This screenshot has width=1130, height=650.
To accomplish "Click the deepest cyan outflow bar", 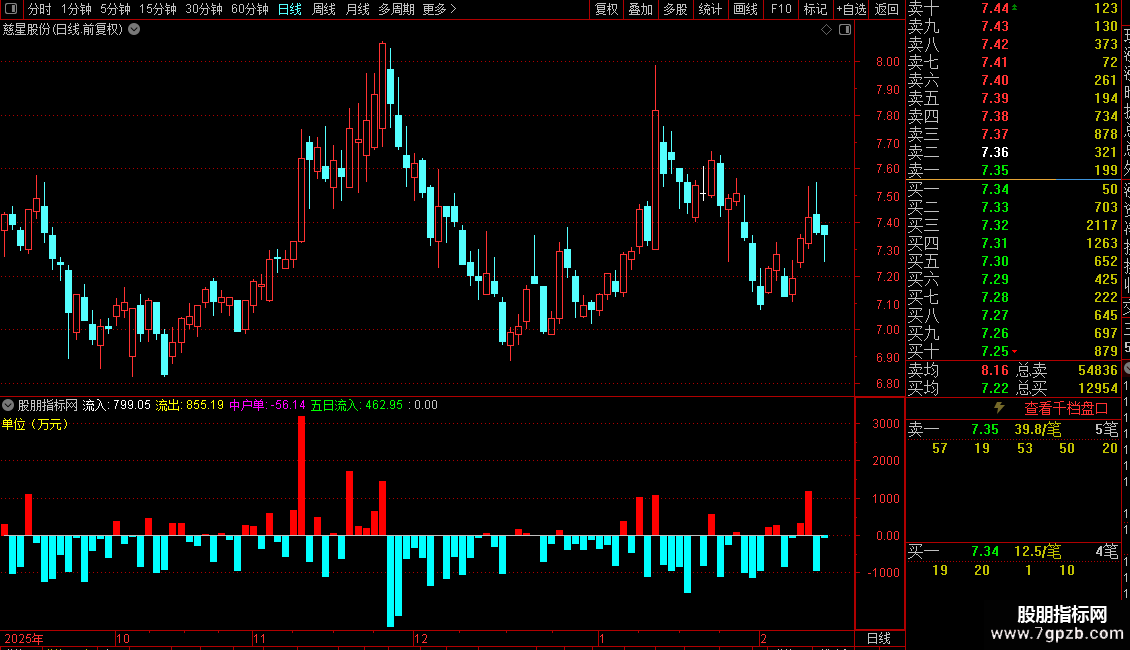I will [x=391, y=581].
